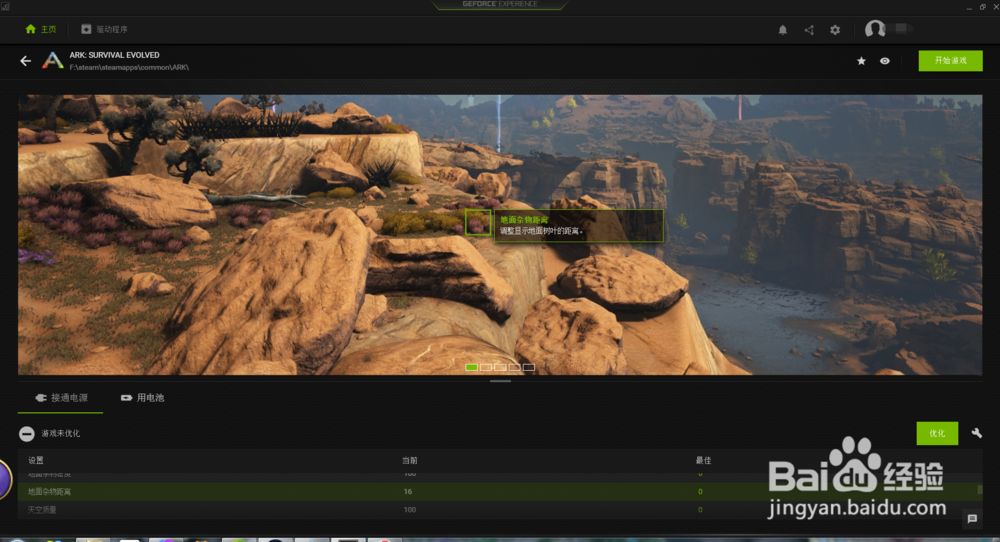The width and height of the screenshot is (1000, 542).
Task: Select the 地面杂物距离 settings row
Action: 500,492
